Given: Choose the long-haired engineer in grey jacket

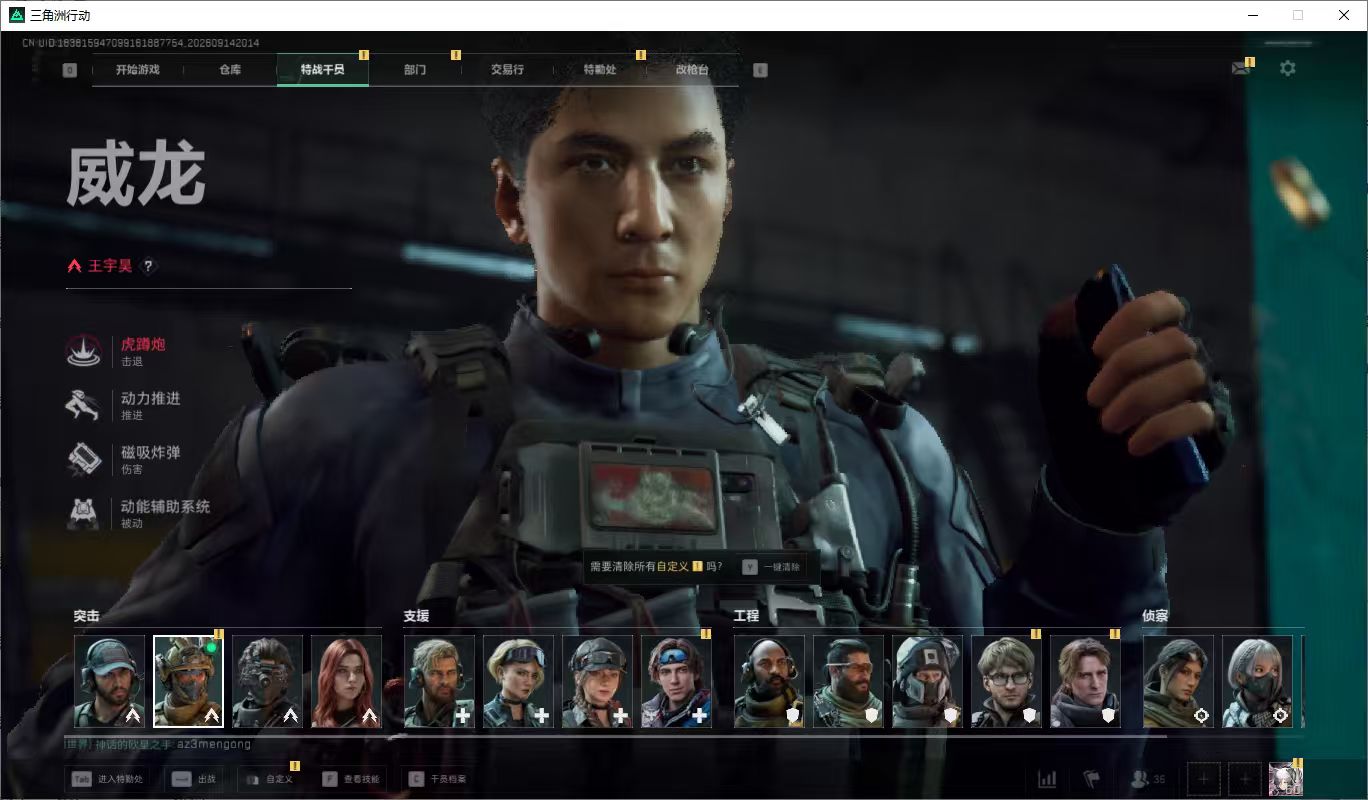Looking at the screenshot, I should point(1085,681).
